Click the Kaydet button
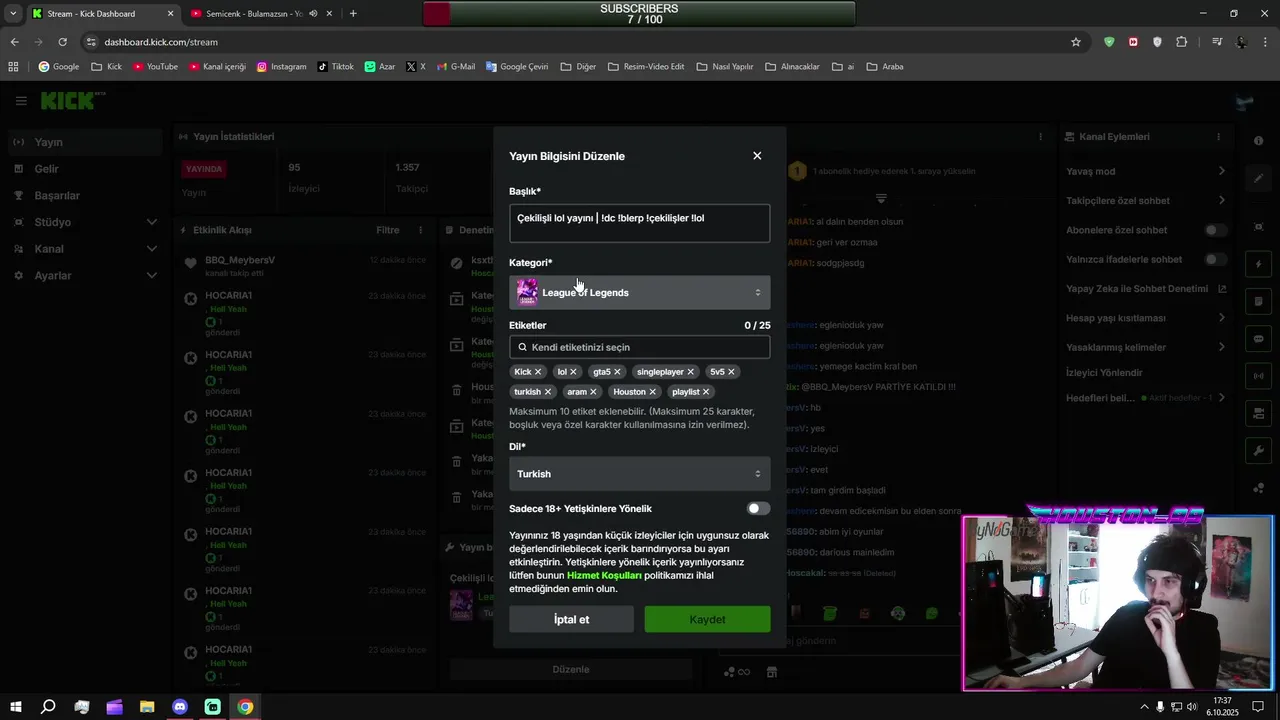Screen dimensions: 1280x720 click(x=707, y=620)
